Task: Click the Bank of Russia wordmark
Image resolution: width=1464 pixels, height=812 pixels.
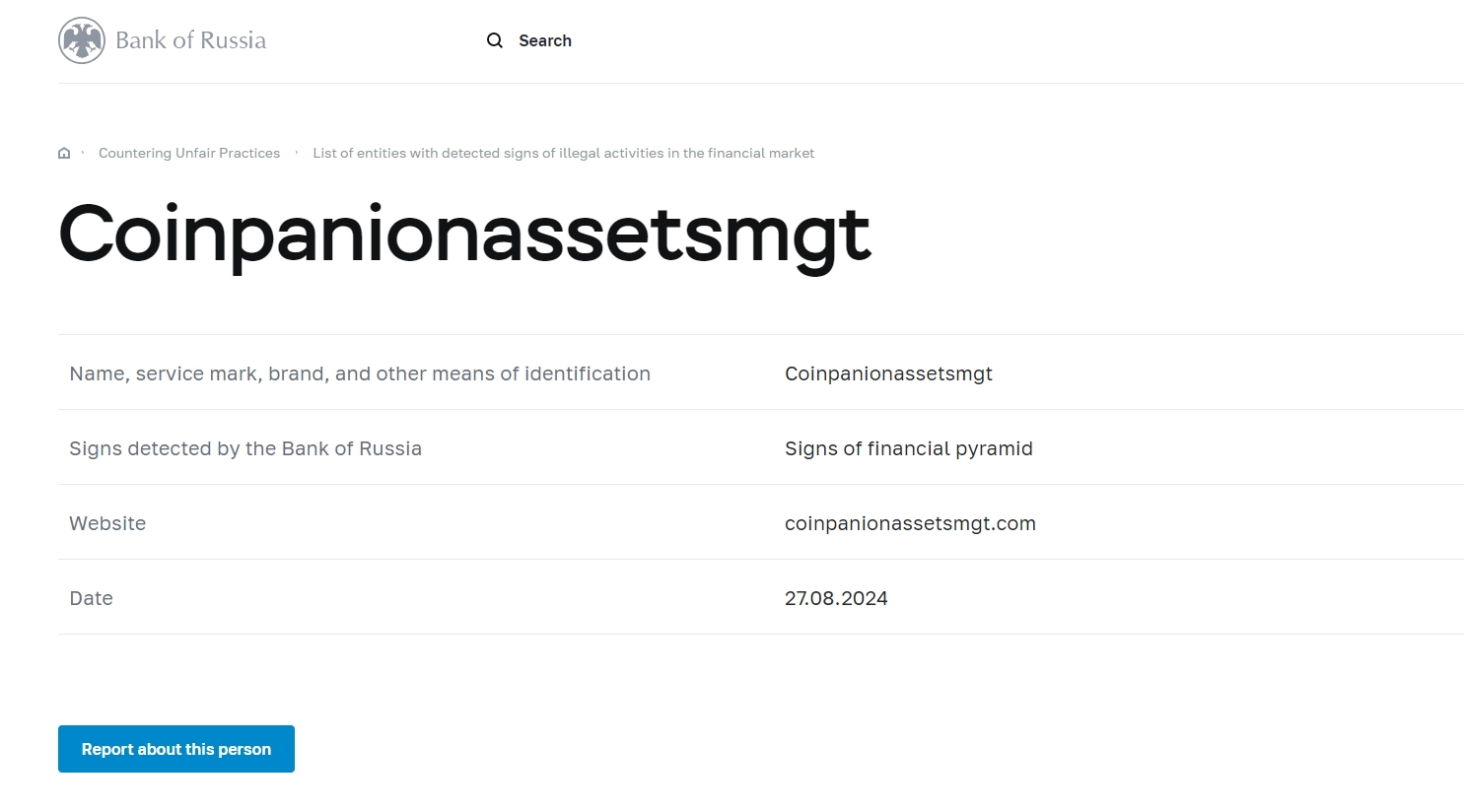Action: coord(191,40)
